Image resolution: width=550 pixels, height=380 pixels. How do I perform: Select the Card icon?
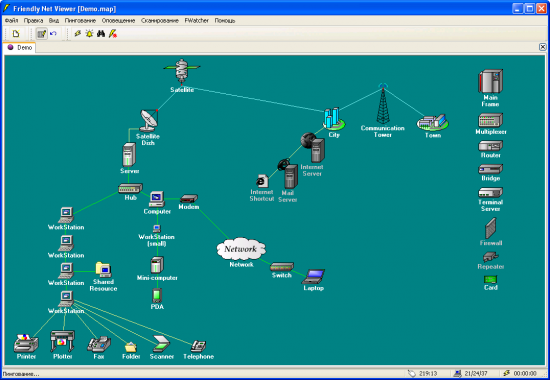pos(490,279)
